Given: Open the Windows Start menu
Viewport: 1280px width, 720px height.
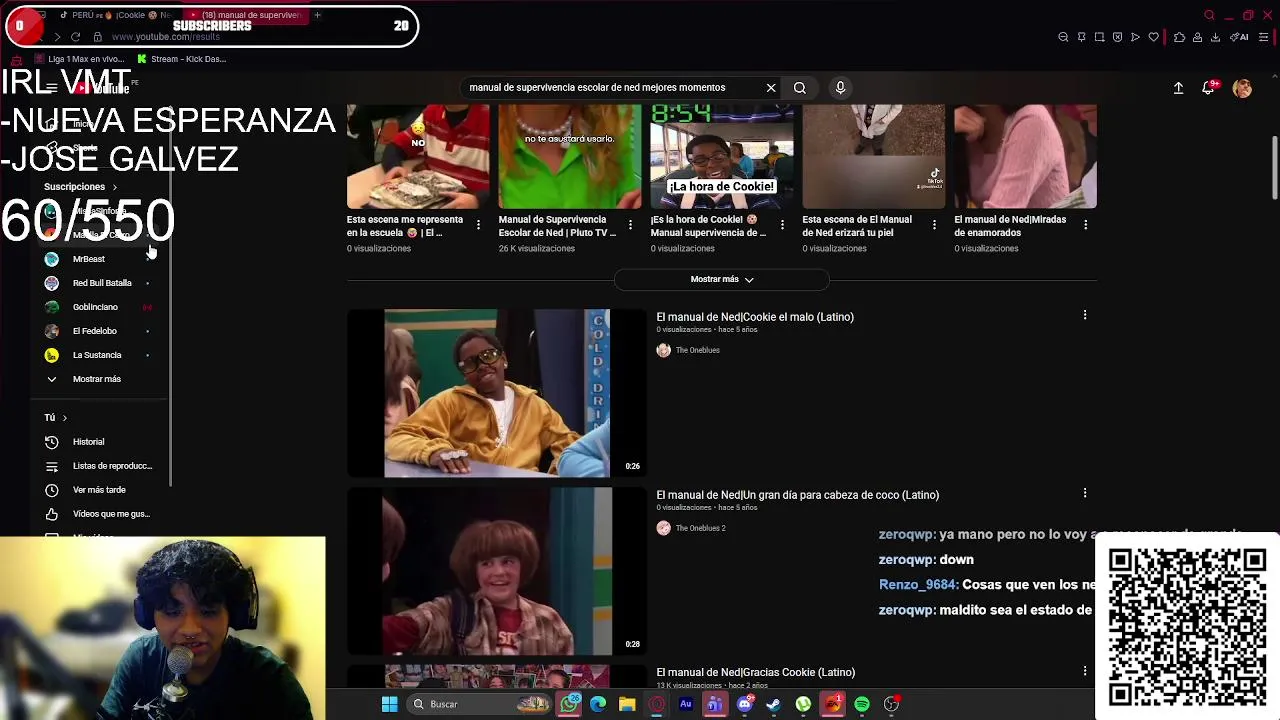Looking at the screenshot, I should pos(389,704).
